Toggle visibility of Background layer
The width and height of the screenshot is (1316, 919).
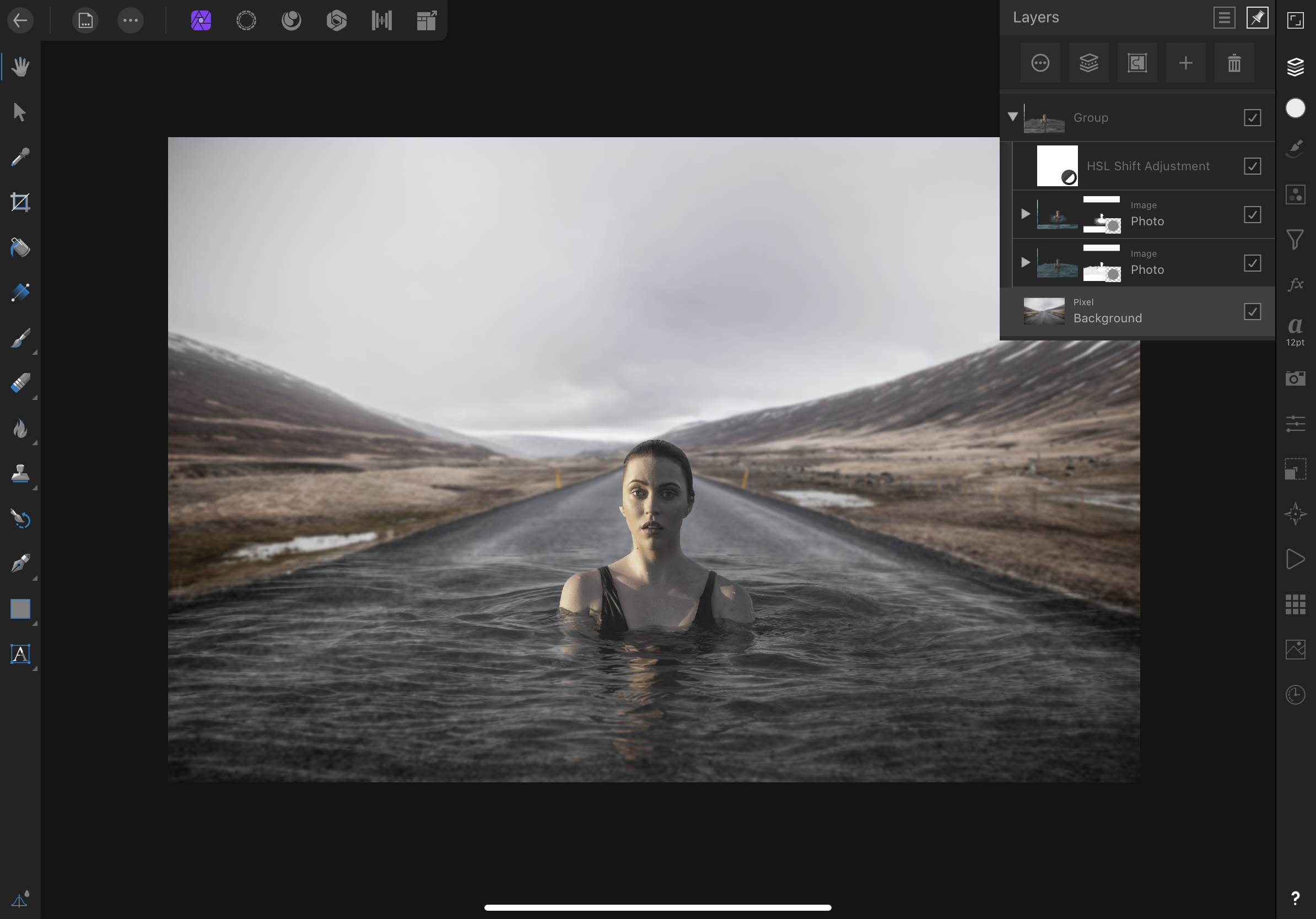tap(1252, 312)
